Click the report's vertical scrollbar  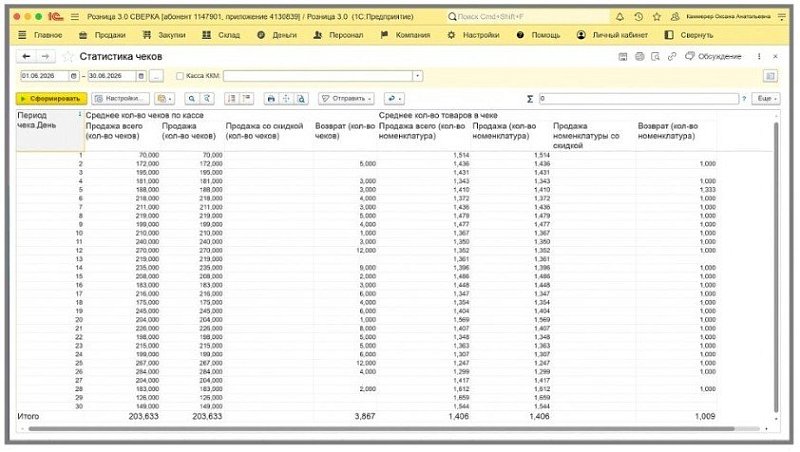coord(776,265)
